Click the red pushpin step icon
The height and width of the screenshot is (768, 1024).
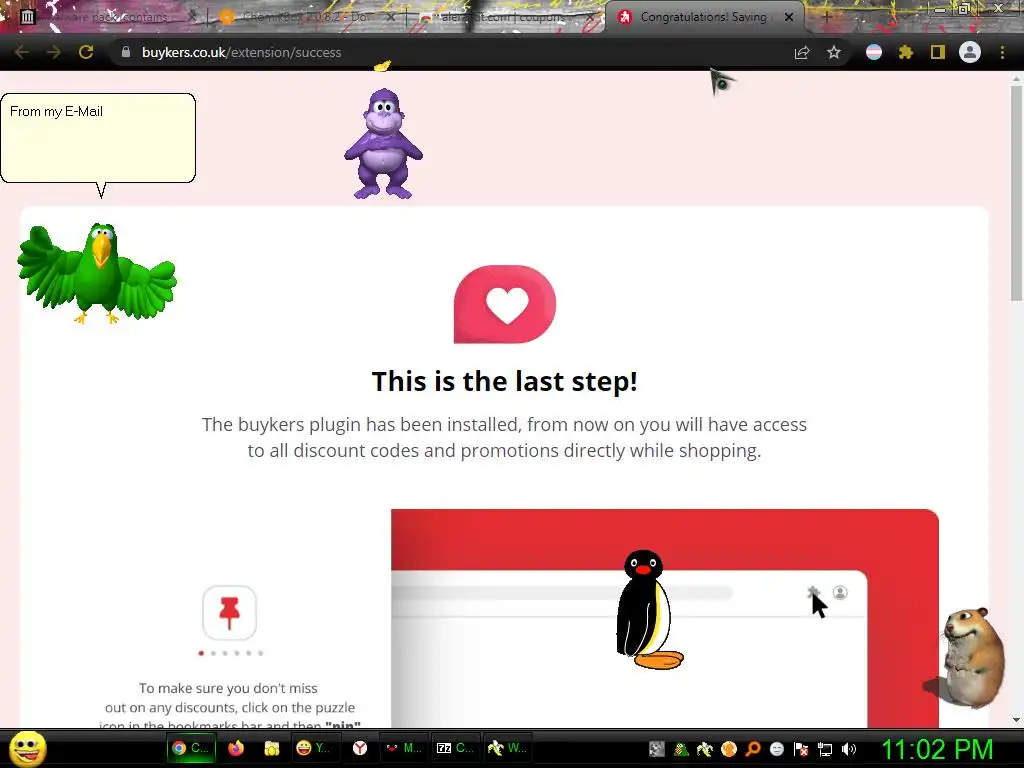[229, 613]
